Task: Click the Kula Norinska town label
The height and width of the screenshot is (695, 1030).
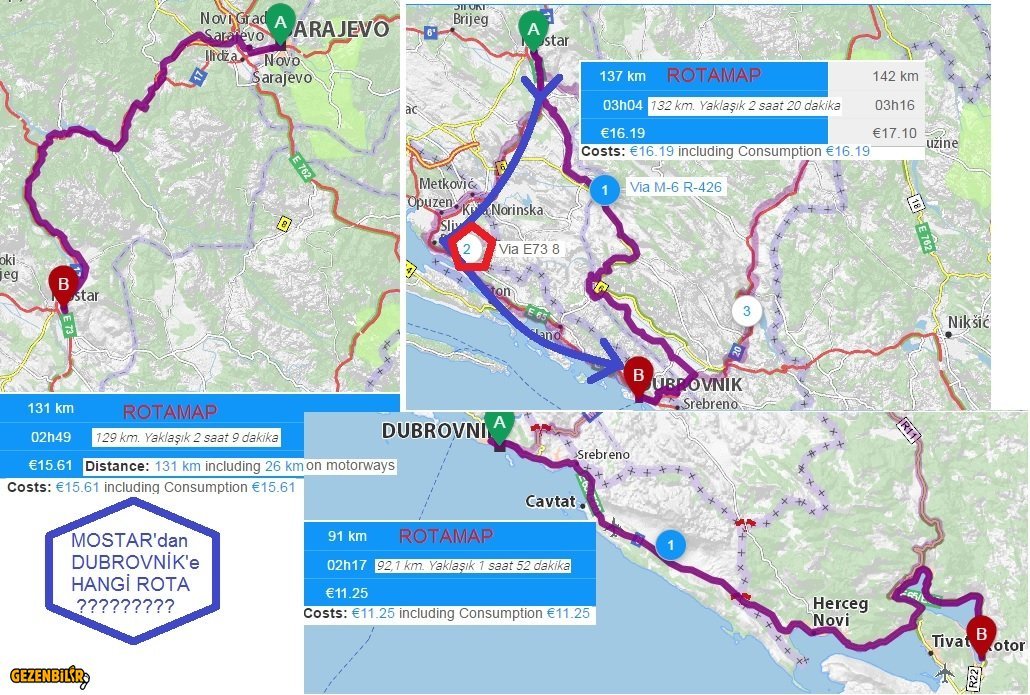Action: 503,210
